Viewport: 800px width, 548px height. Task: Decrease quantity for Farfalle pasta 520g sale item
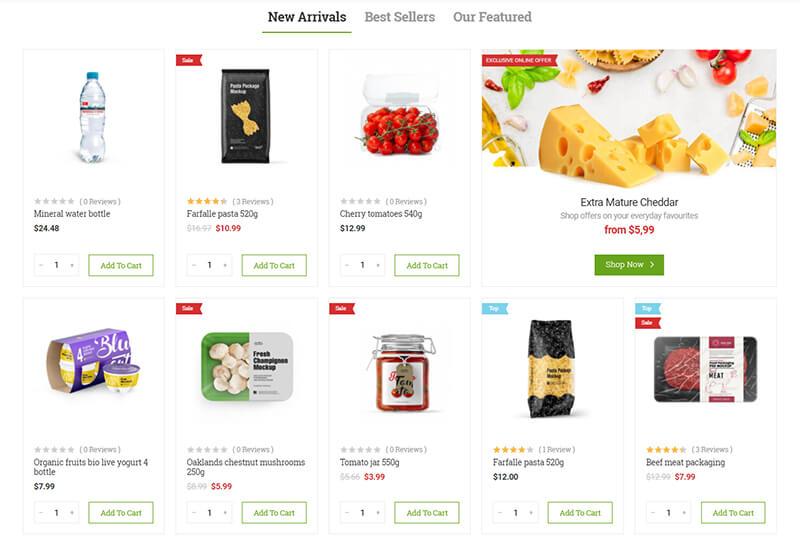click(x=194, y=265)
